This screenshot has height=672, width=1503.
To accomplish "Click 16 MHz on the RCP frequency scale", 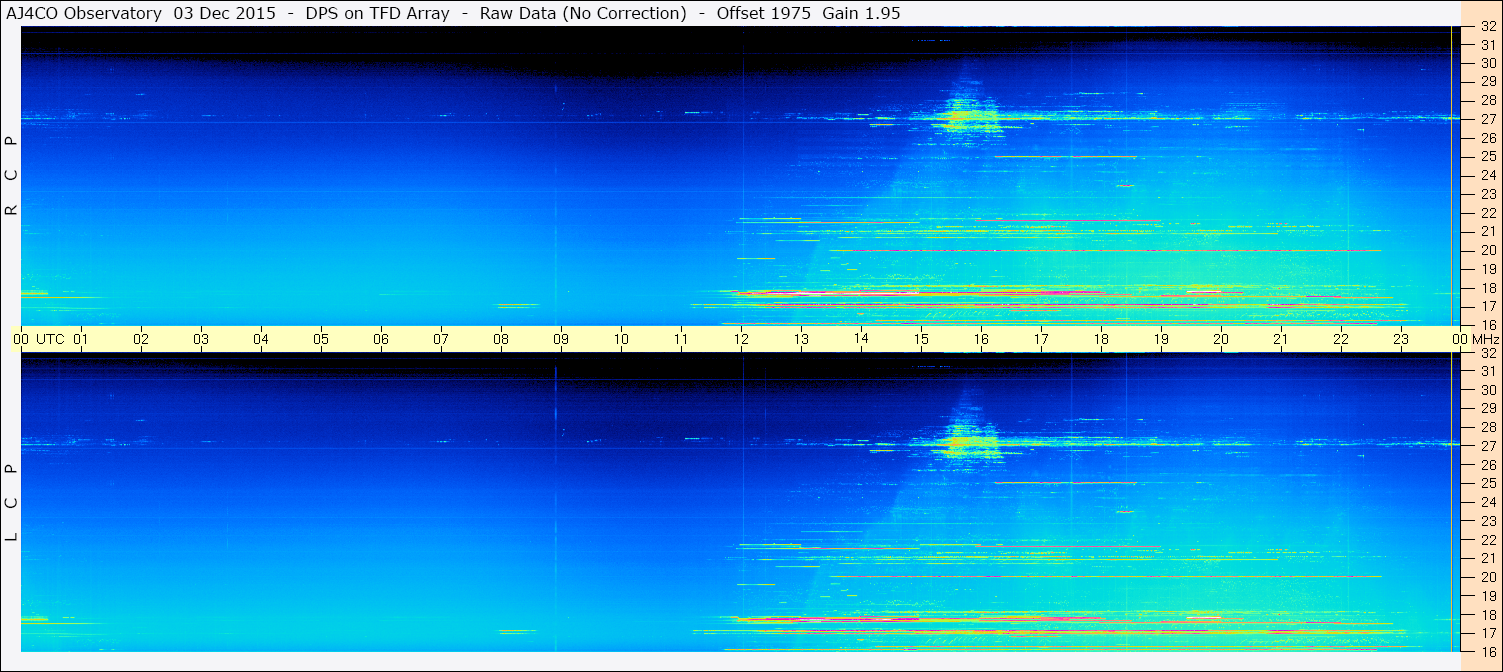I will [x=1487, y=325].
